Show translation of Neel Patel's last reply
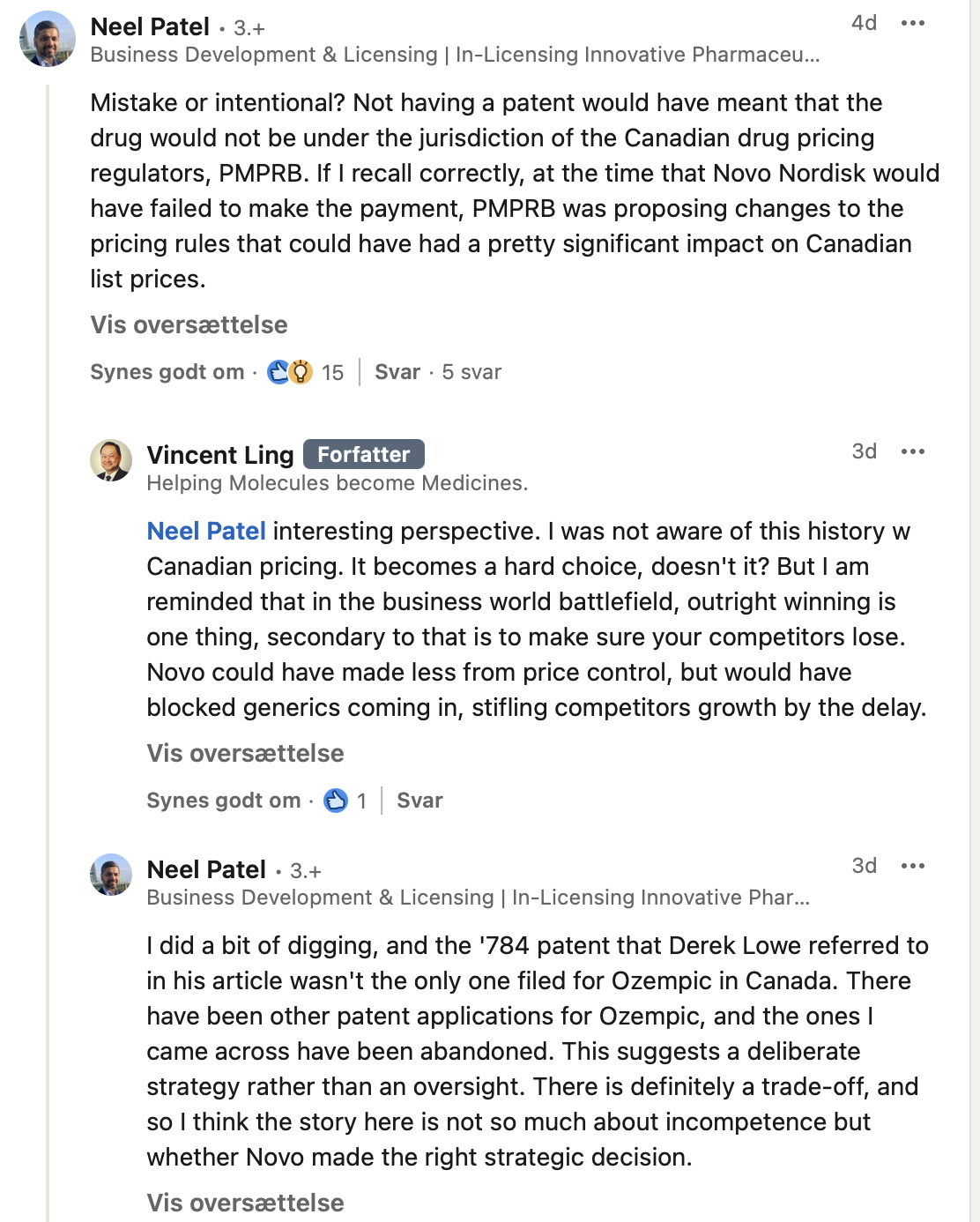Screen dimensions: 980x1222 click(245, 1203)
